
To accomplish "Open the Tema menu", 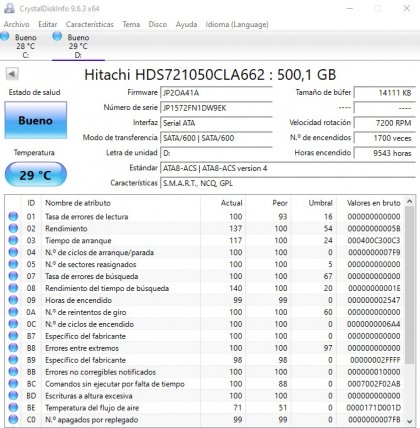I will click(x=131, y=24).
